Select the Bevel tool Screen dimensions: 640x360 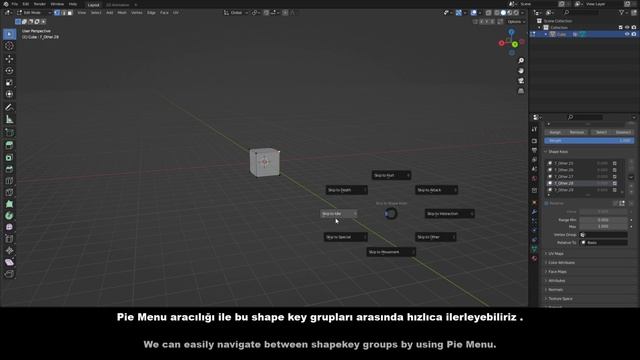point(9,169)
